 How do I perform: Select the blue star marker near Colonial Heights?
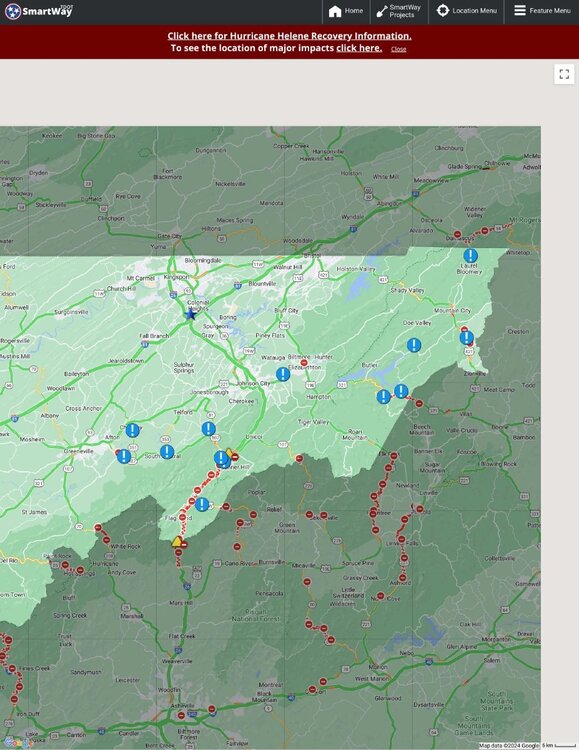click(x=191, y=314)
